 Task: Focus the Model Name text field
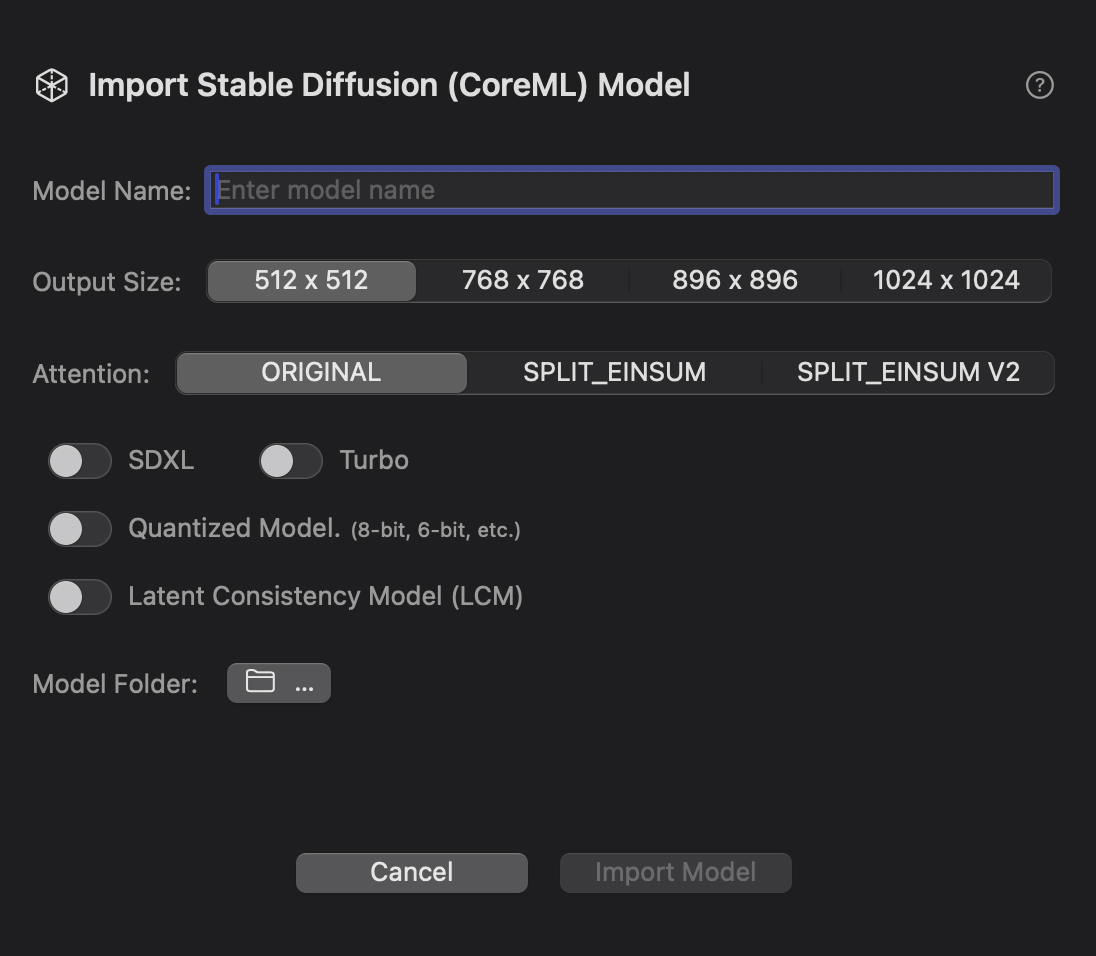[632, 190]
